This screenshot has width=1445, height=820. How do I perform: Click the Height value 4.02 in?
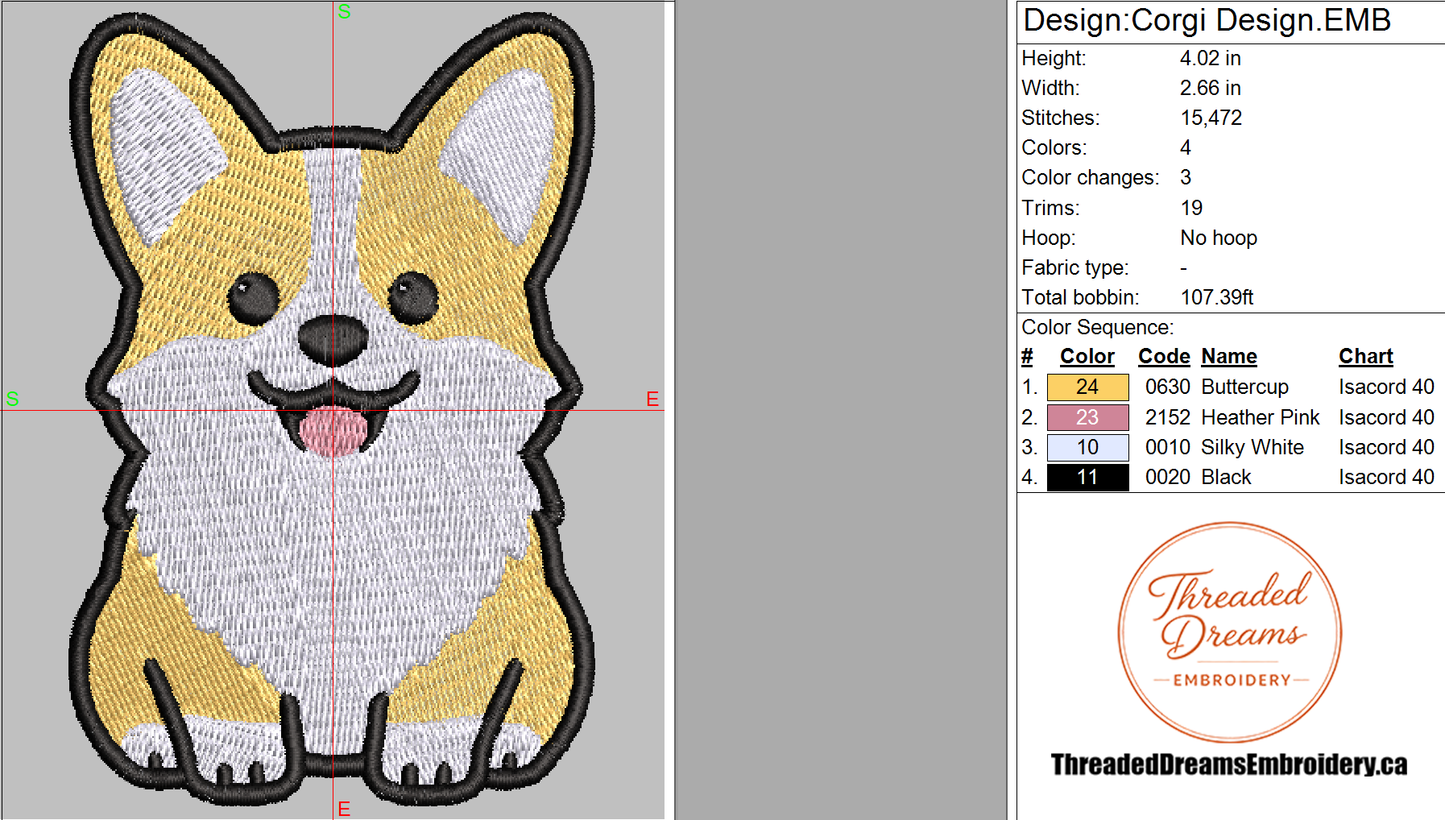click(x=1210, y=58)
